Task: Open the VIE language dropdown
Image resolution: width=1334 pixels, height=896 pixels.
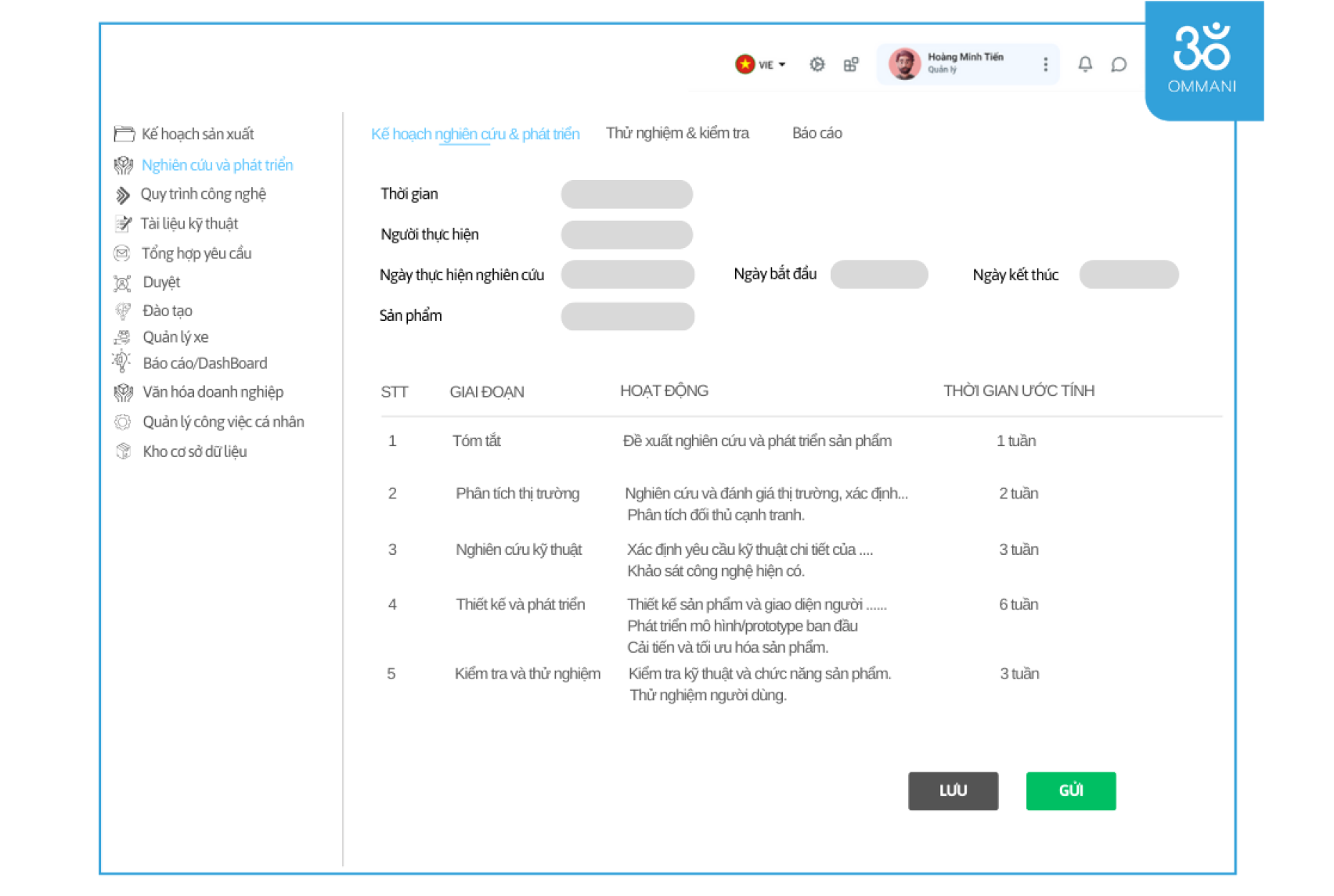Action: 760,64
